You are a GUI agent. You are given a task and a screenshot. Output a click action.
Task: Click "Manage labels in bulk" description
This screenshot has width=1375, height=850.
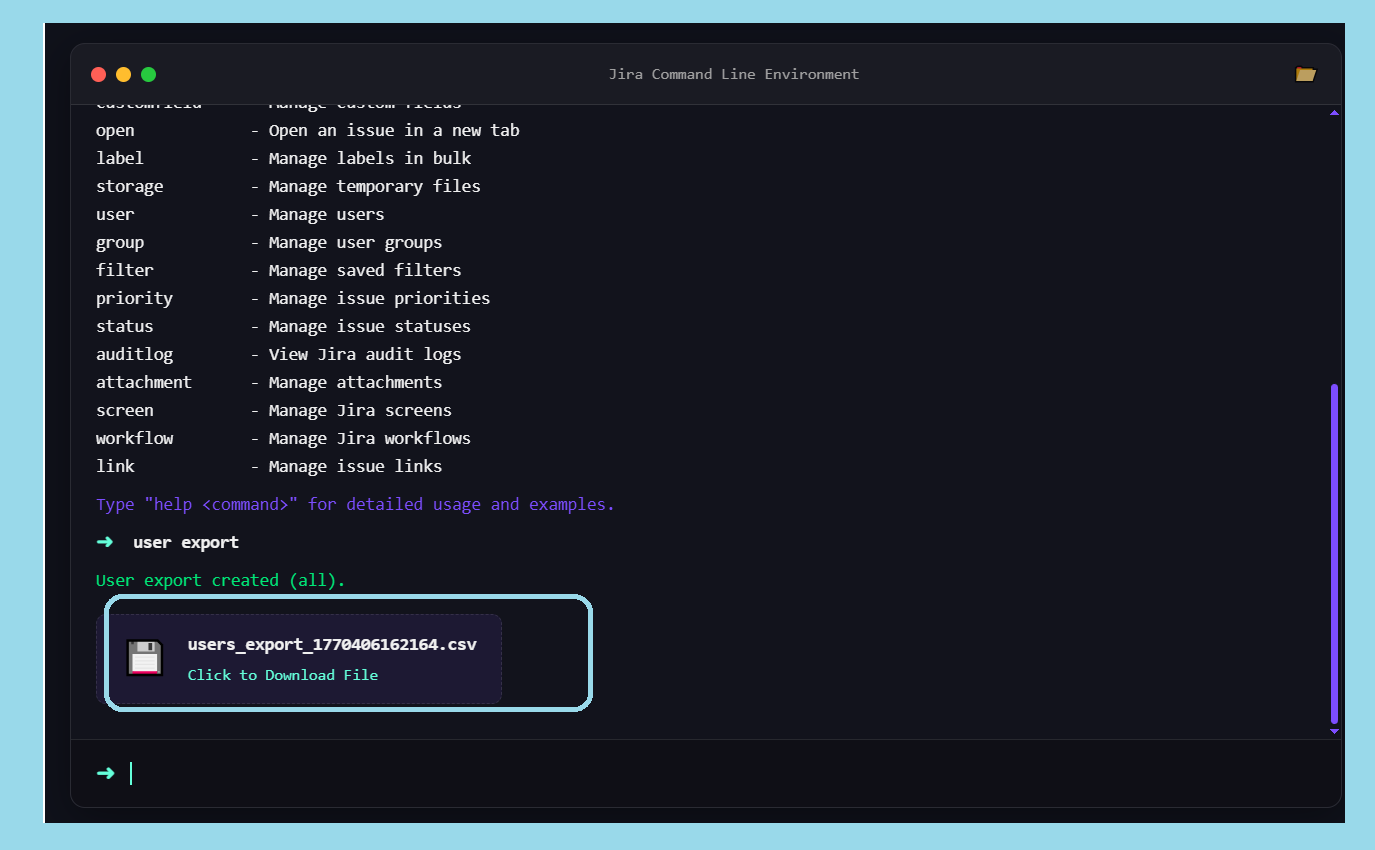[x=370, y=158]
